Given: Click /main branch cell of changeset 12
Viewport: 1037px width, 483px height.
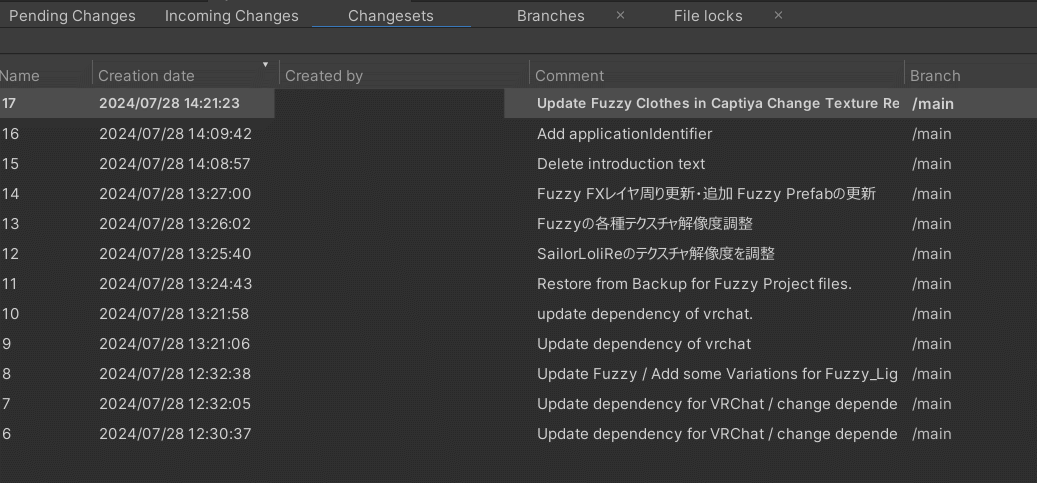Looking at the screenshot, I should [x=931, y=254].
